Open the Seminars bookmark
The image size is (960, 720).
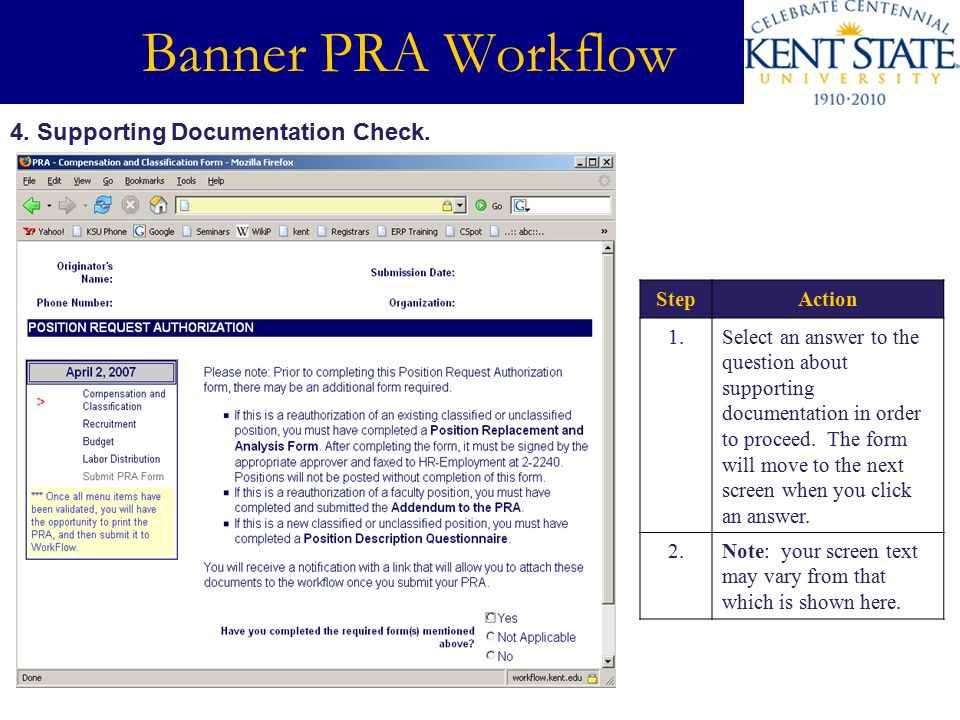coord(206,231)
